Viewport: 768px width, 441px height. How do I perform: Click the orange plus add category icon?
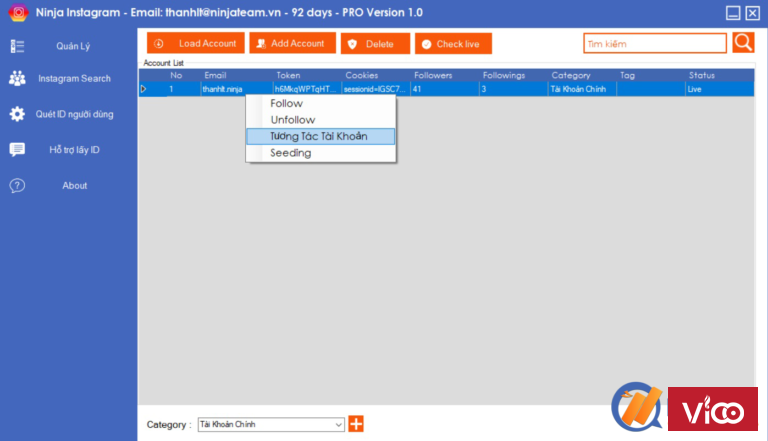coord(356,424)
